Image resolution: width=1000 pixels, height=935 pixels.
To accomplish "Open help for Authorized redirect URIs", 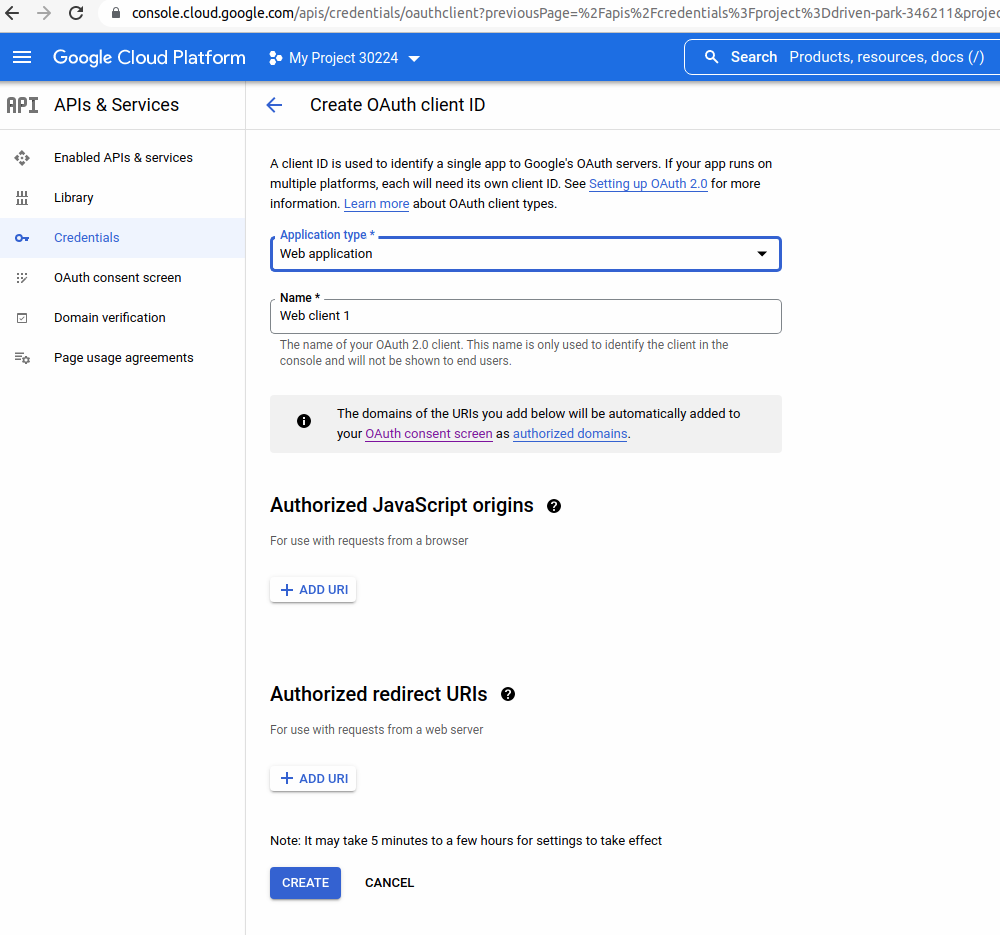I will (508, 695).
